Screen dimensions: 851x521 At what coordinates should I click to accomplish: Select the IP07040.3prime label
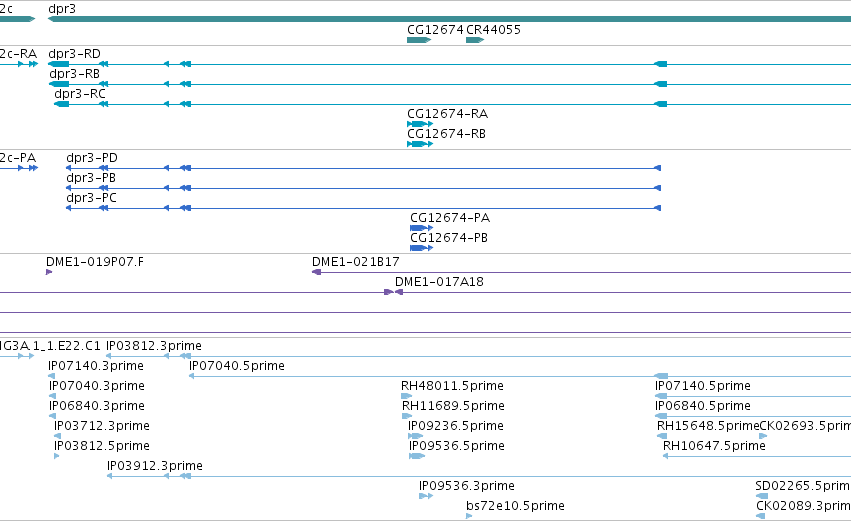[97, 386]
